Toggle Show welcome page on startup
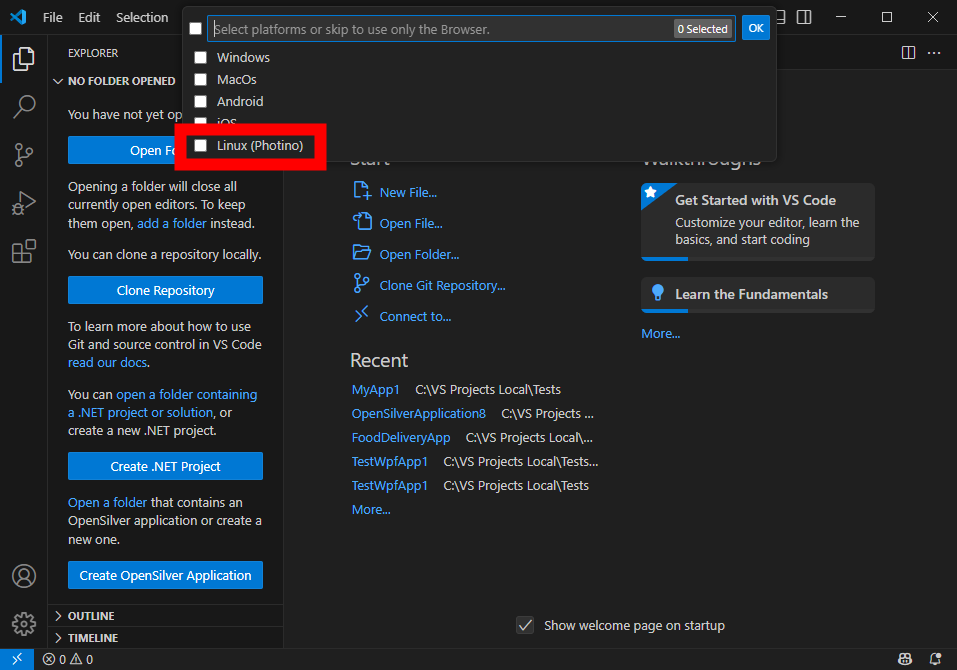 (525, 625)
